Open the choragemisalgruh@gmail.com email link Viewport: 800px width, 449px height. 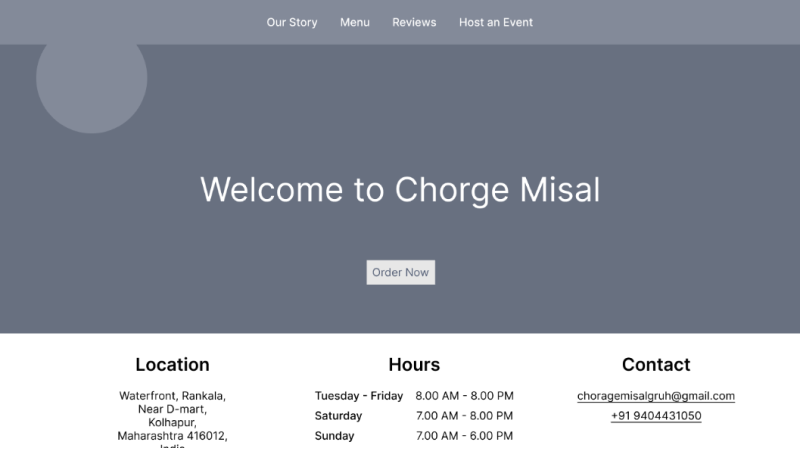coord(656,396)
